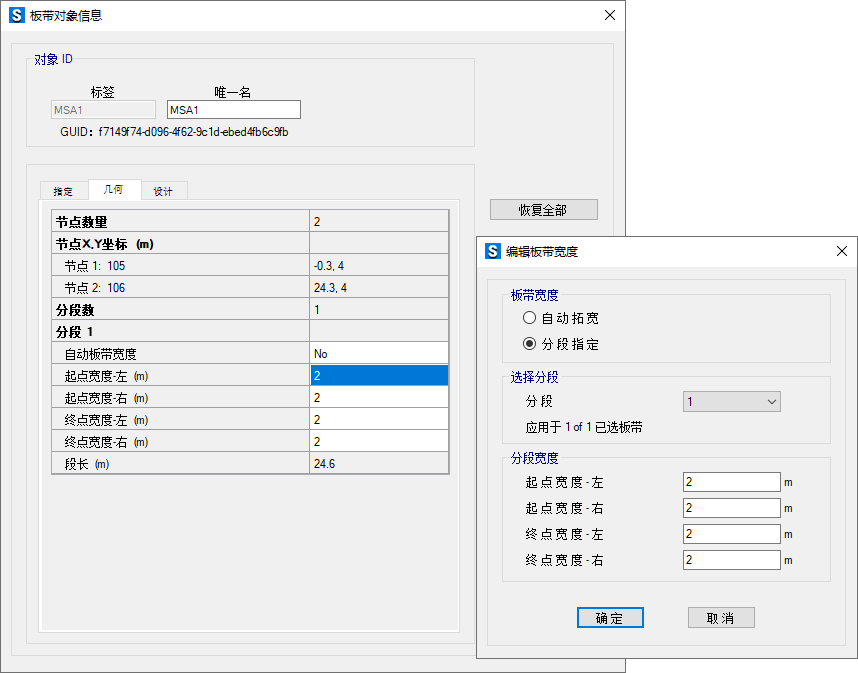Focus 终点宽度-右 input in 分段宽度 group
The height and width of the screenshot is (673, 858).
[x=731, y=560]
